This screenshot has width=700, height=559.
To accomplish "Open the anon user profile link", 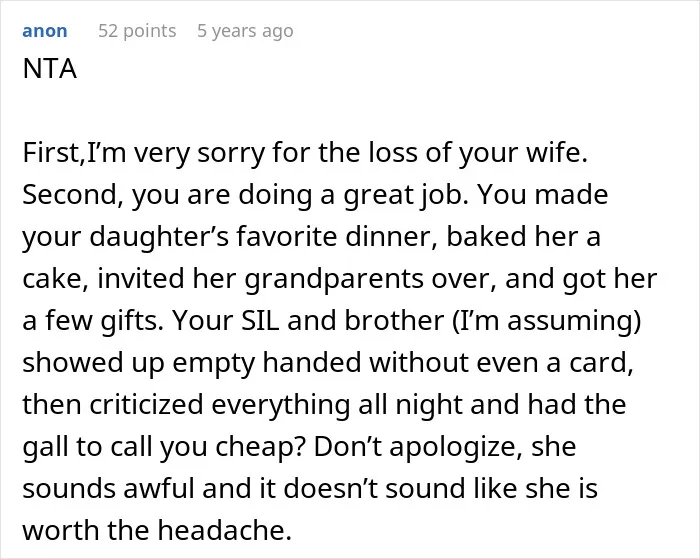I will point(45,31).
